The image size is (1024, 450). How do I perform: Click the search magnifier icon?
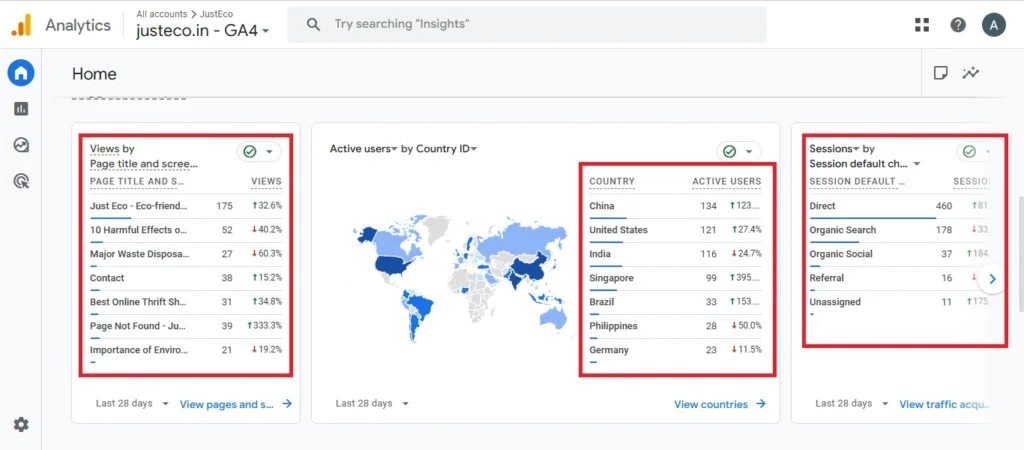tap(313, 25)
